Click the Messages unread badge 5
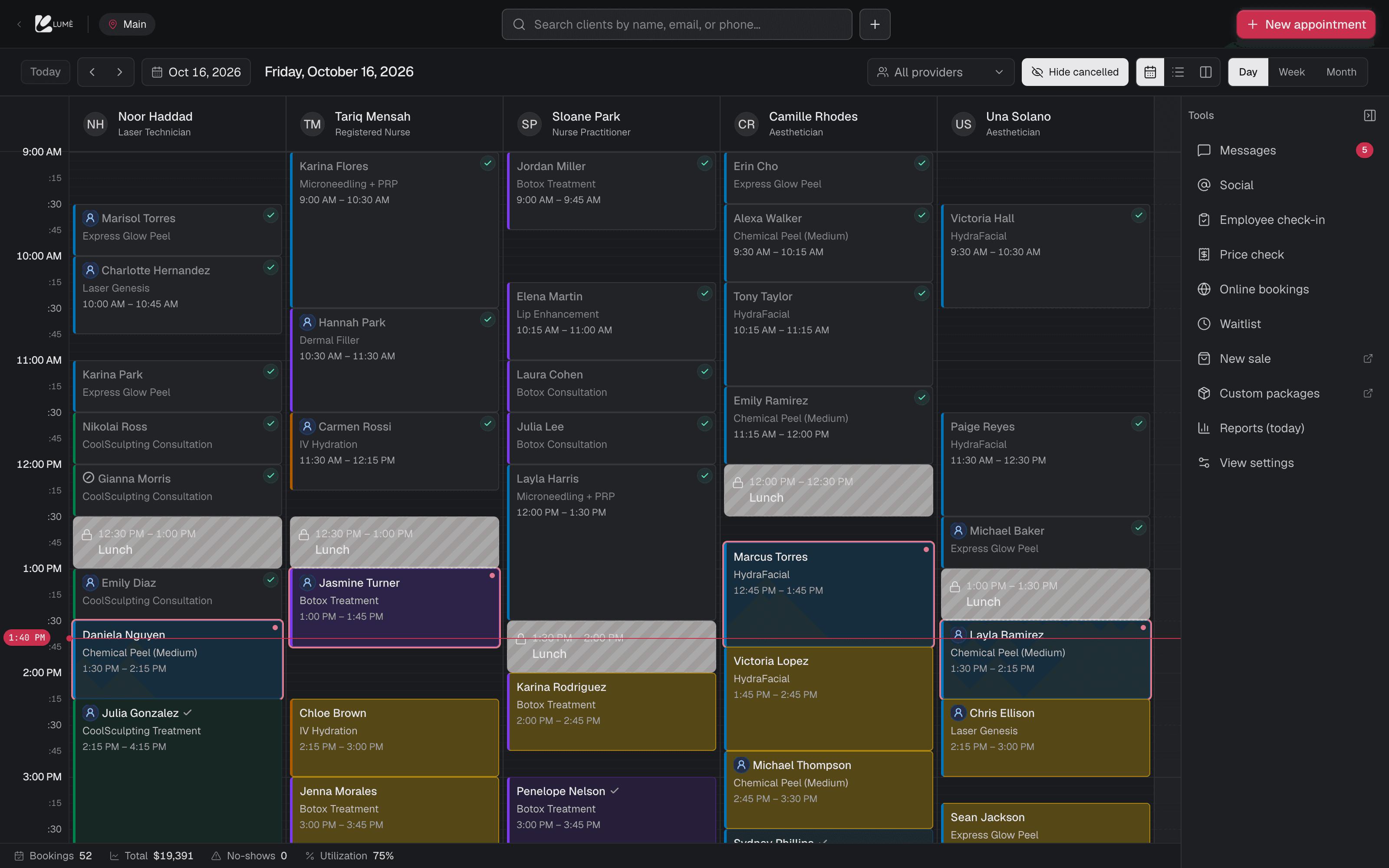Screen dimensions: 1389x868 (x=1364, y=151)
